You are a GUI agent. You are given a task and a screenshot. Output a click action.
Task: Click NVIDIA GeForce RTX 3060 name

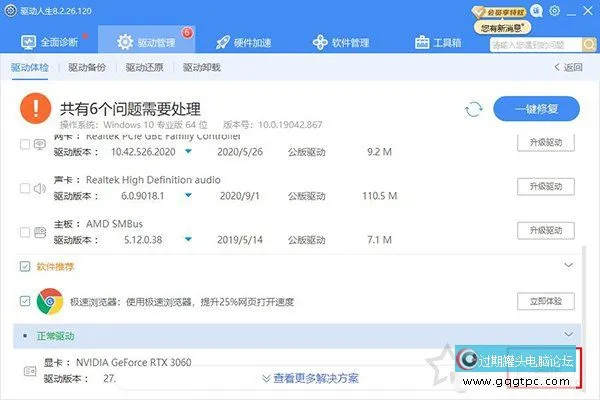(x=134, y=362)
